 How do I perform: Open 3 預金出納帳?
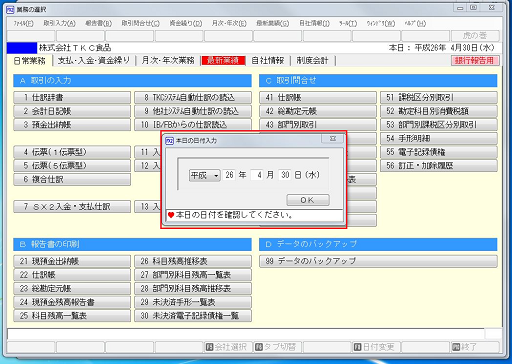click(x=72, y=125)
